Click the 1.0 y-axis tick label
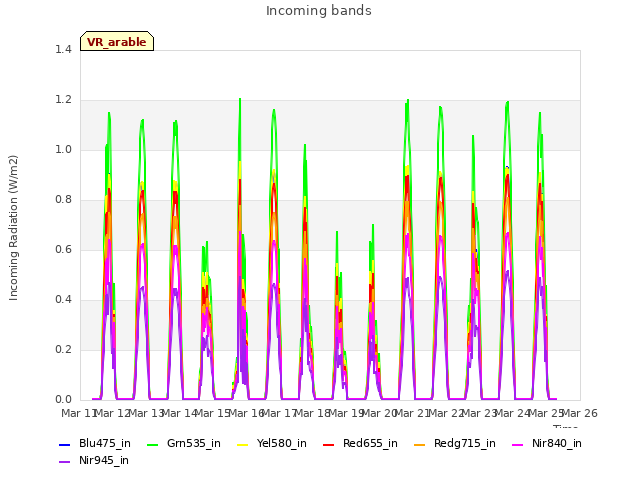The image size is (640, 480). click(63, 149)
